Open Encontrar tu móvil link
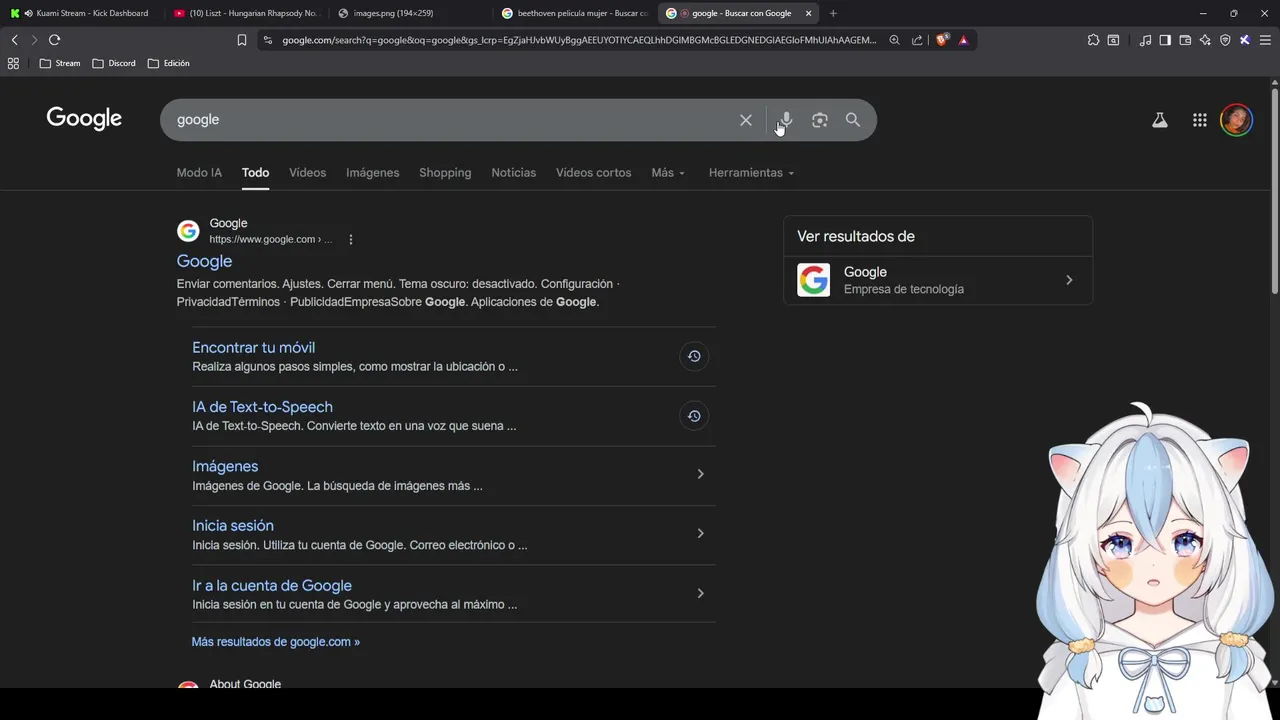Image resolution: width=1280 pixels, height=720 pixels. point(253,348)
